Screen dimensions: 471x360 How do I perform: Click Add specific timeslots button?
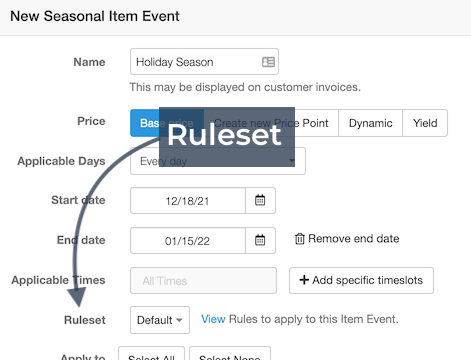pyautogui.click(x=361, y=280)
